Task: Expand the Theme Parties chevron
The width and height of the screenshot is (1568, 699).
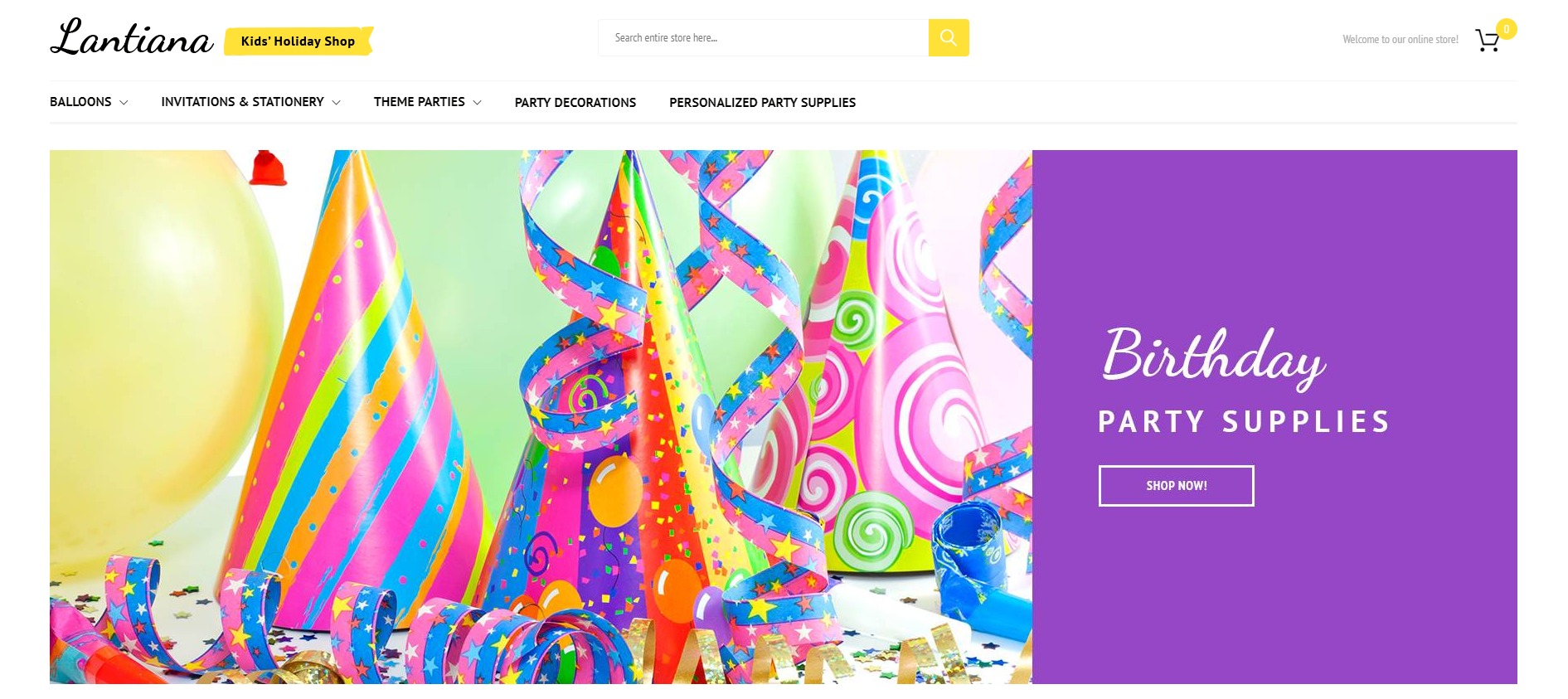Action: coord(477,103)
